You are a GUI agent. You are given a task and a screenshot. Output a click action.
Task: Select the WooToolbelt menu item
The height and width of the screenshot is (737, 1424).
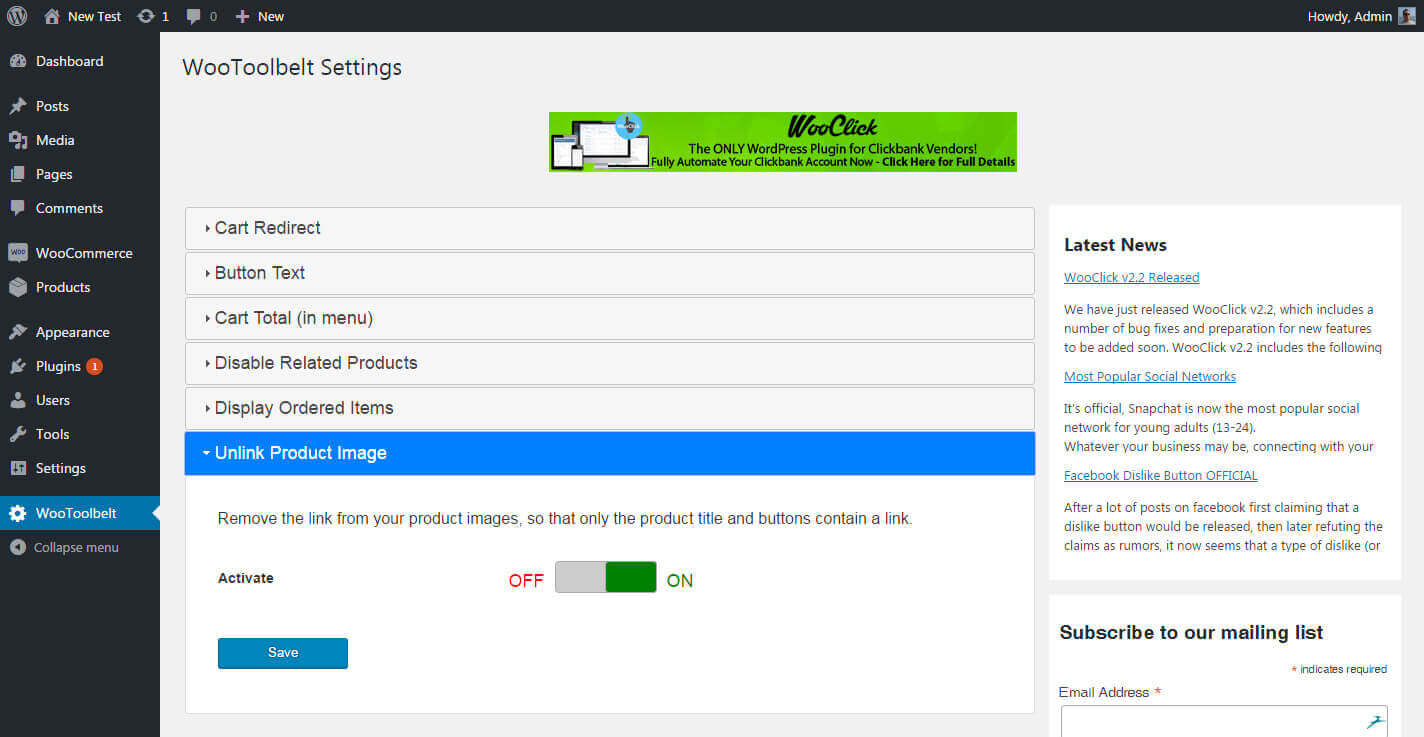coord(80,513)
